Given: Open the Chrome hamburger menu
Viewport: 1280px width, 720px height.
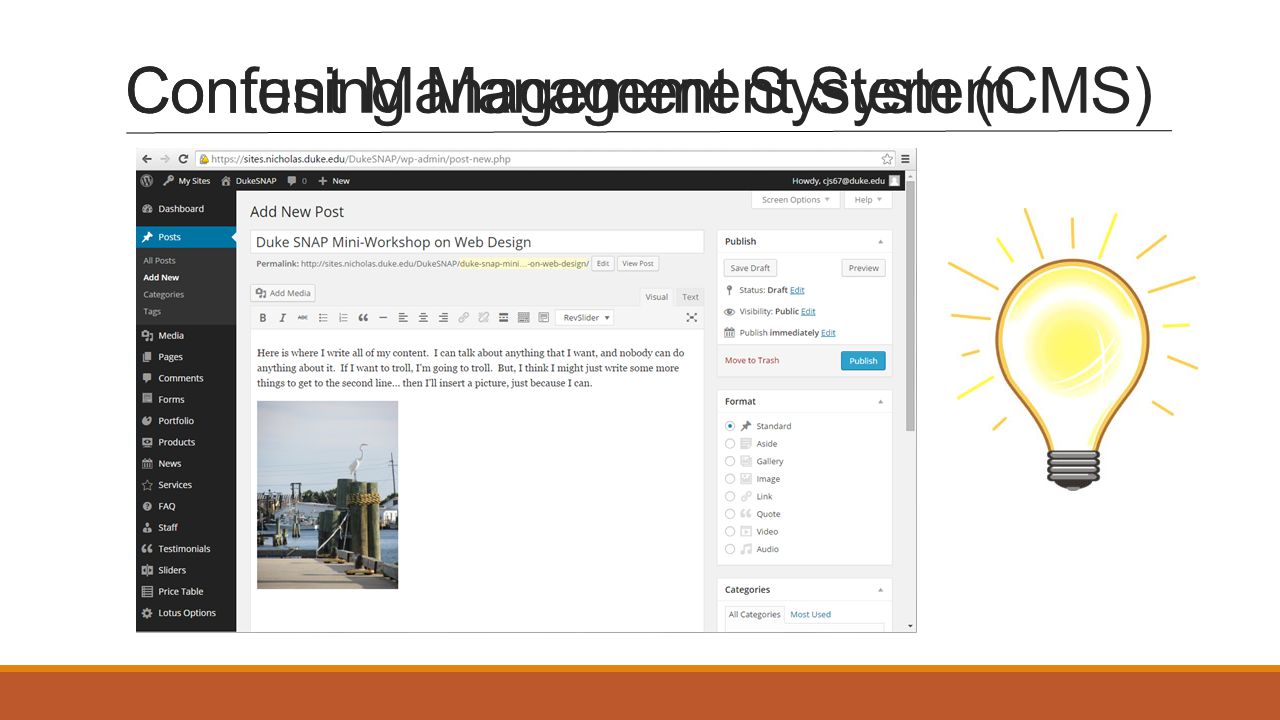Looking at the screenshot, I should 905,159.
